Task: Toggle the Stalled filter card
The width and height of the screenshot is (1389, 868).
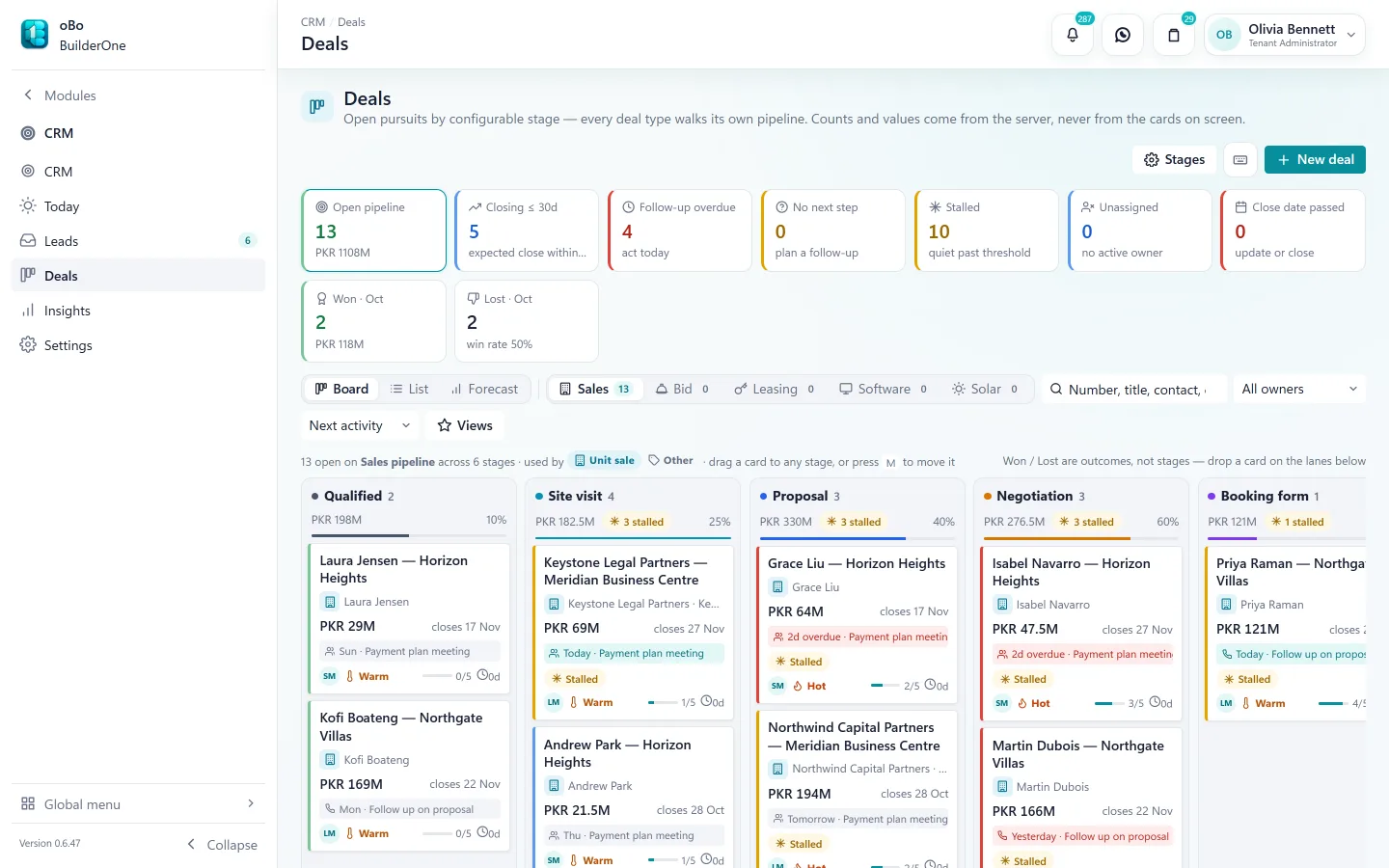Action: (987, 231)
